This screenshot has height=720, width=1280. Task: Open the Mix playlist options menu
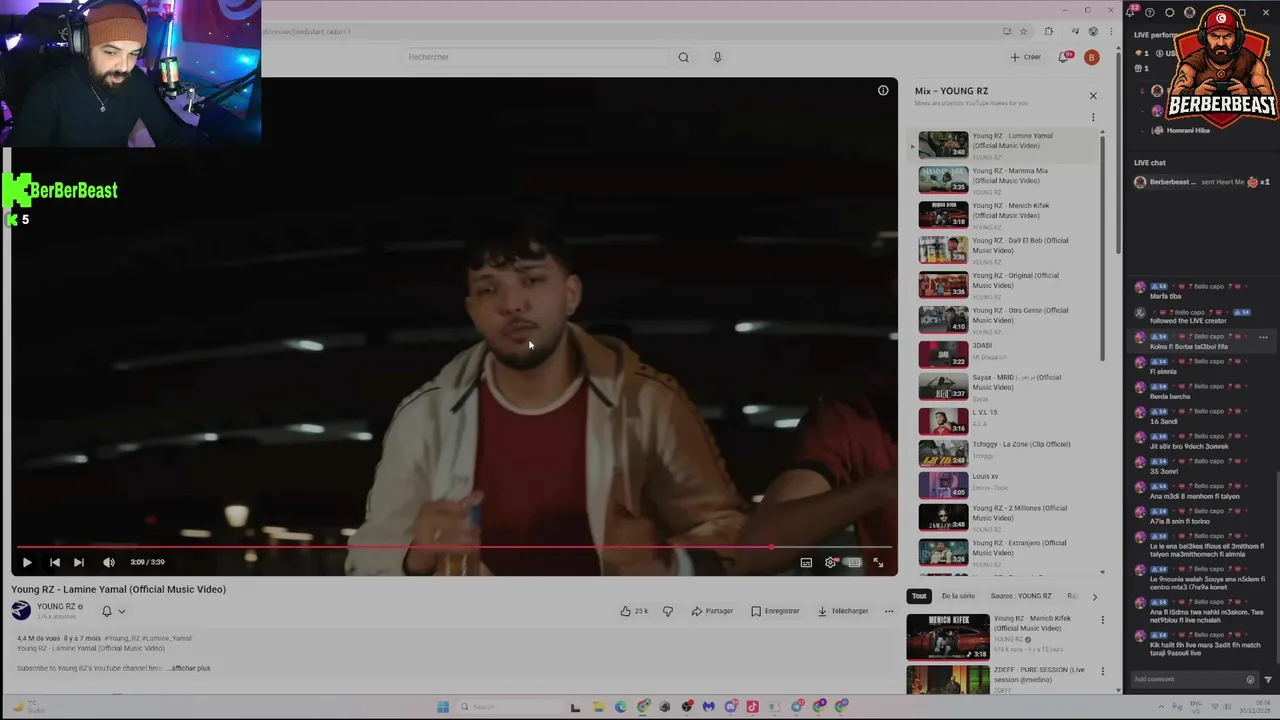(1093, 117)
